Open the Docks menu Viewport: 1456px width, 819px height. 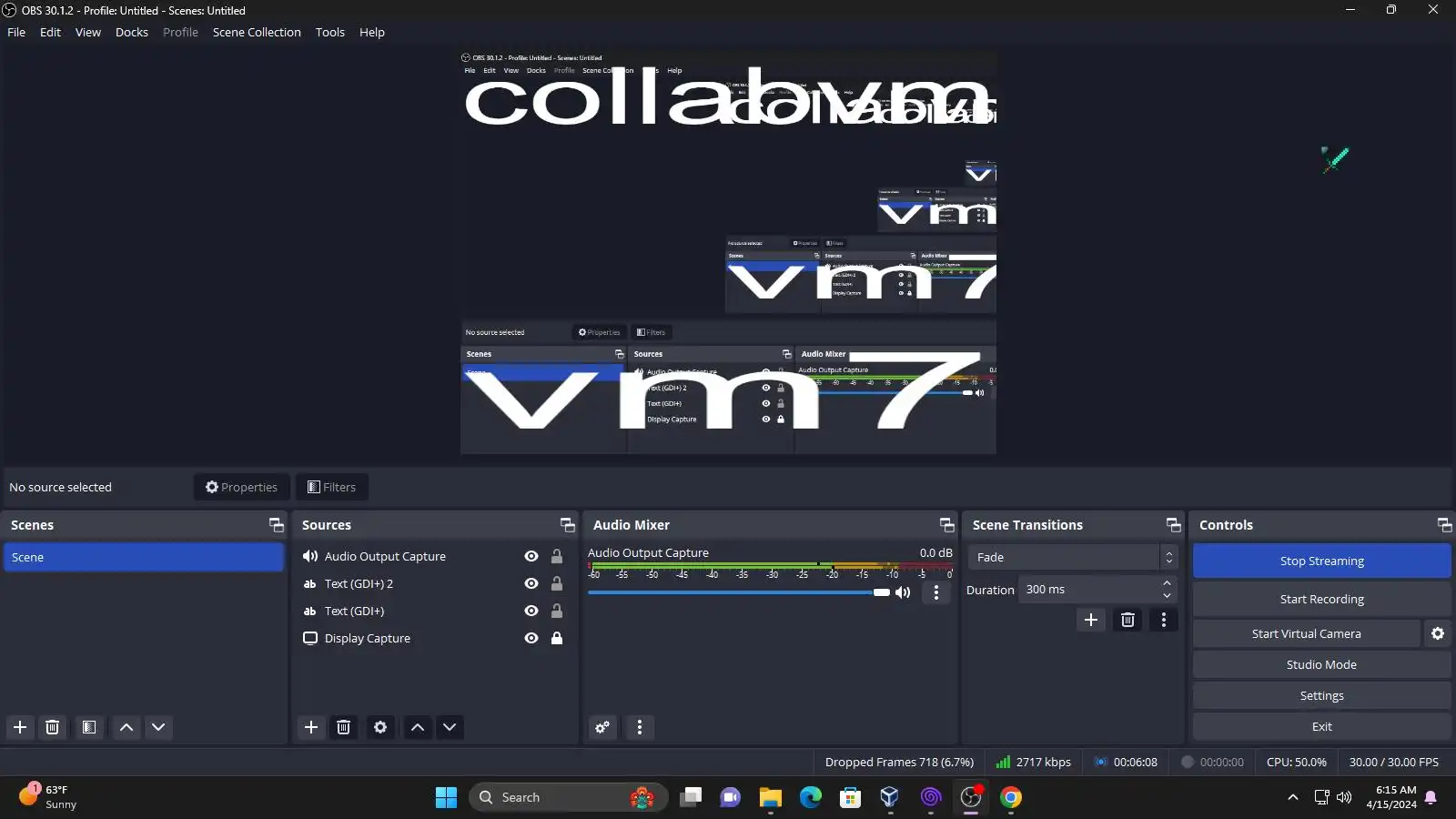tap(132, 32)
